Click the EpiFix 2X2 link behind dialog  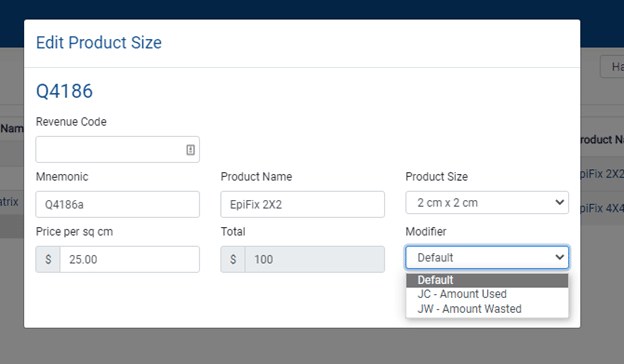(x=602, y=174)
